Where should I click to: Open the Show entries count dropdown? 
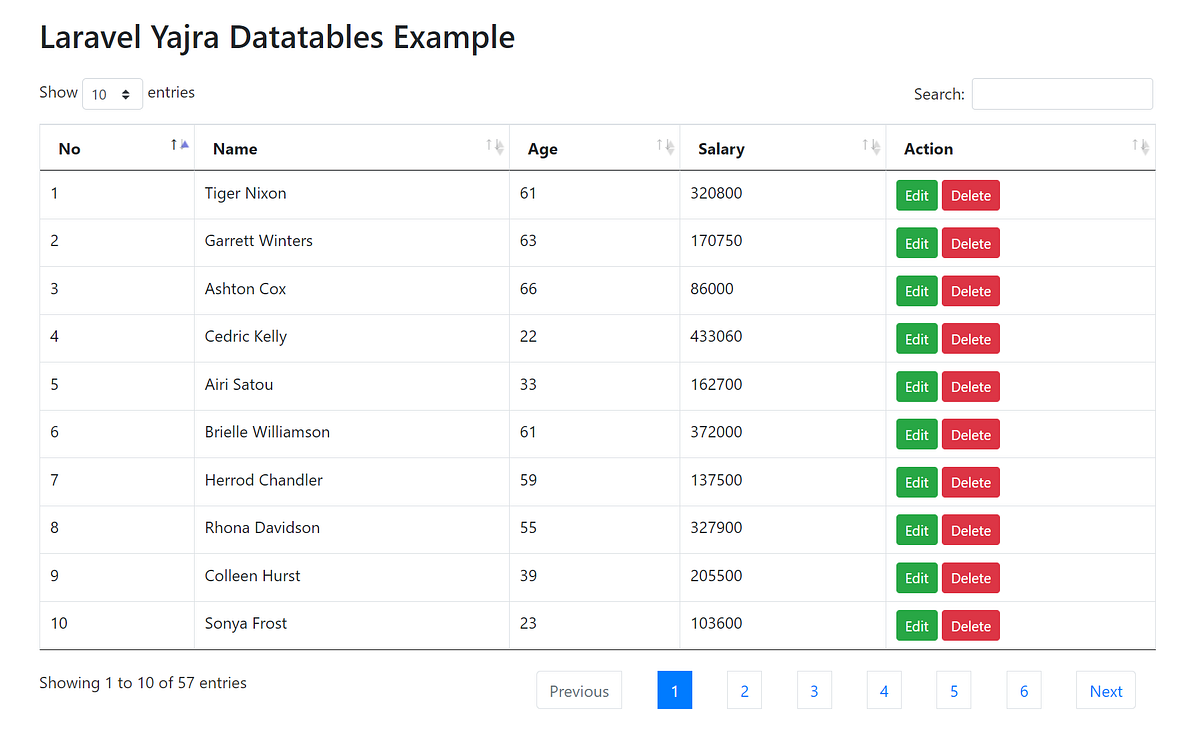pos(112,94)
